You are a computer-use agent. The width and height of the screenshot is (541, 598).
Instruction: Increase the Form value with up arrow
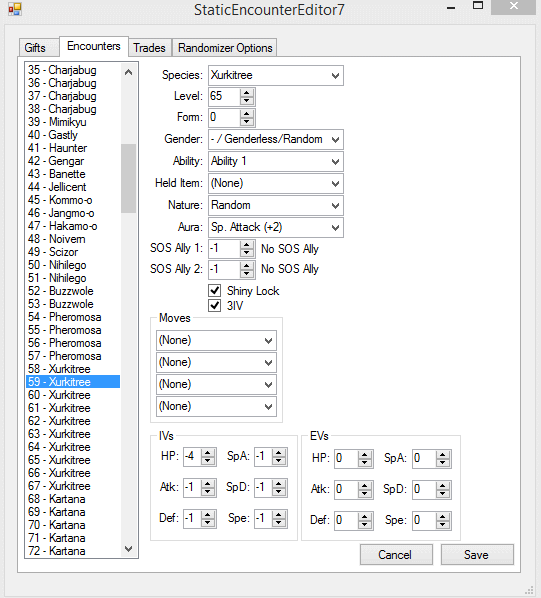click(247, 113)
